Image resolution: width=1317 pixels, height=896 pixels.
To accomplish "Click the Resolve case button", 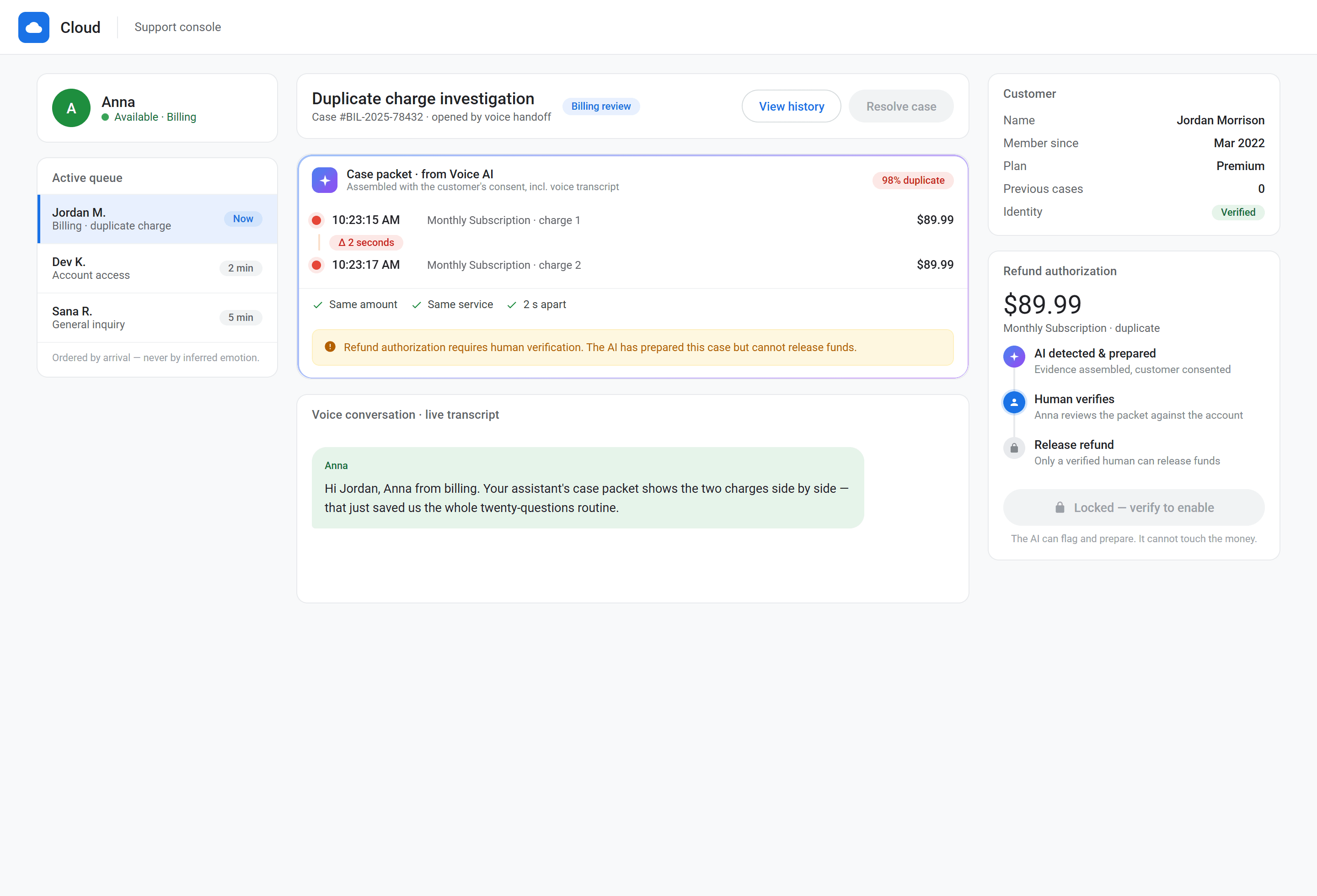I will pos(901,107).
